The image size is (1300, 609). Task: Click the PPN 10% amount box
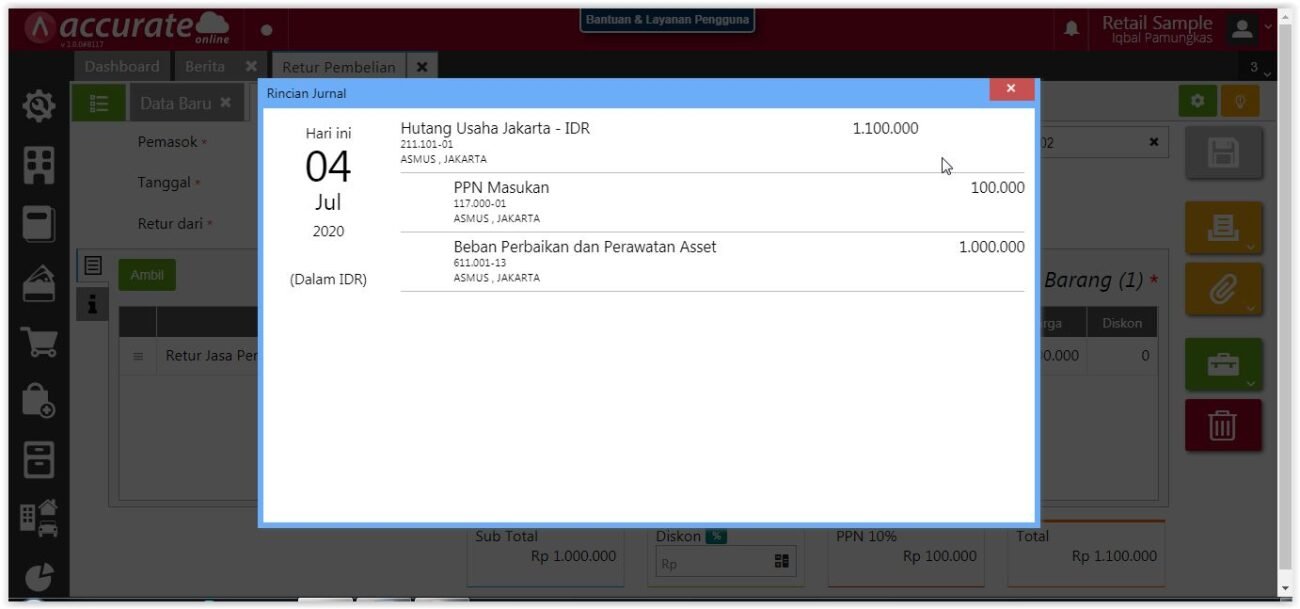[x=905, y=552]
